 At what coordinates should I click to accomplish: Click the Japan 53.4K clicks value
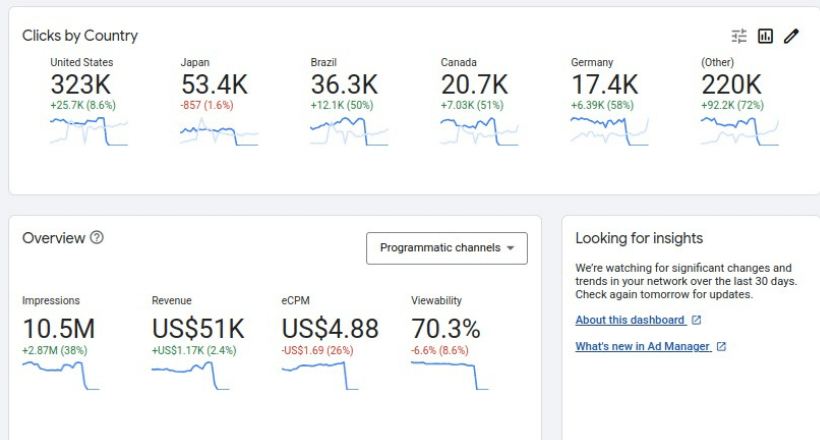214,85
